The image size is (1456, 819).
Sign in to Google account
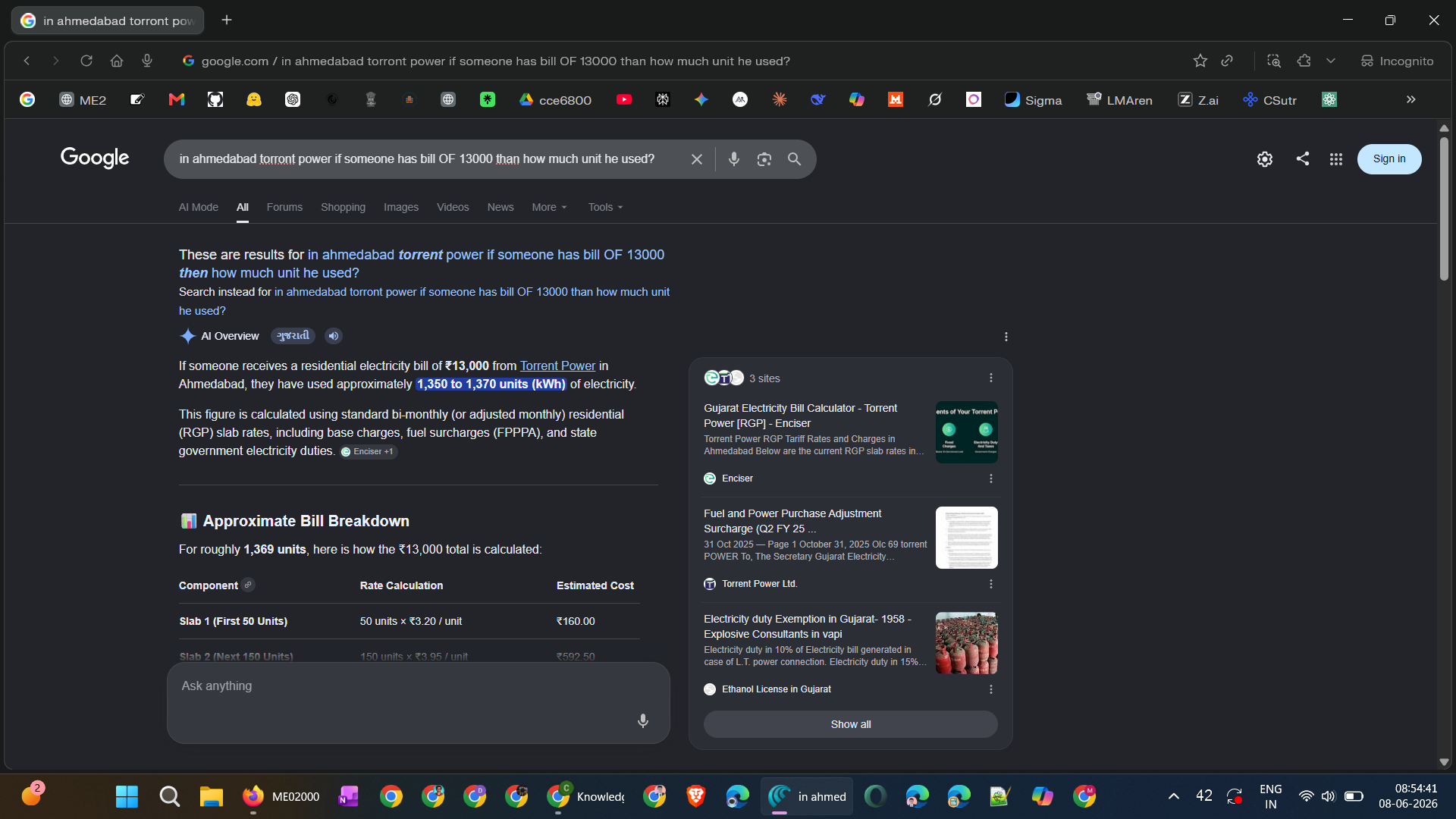(x=1389, y=159)
